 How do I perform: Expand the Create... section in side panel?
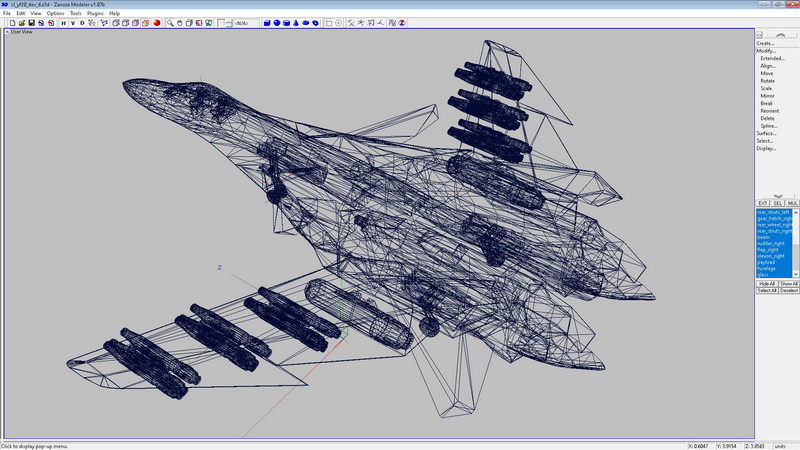[765, 43]
